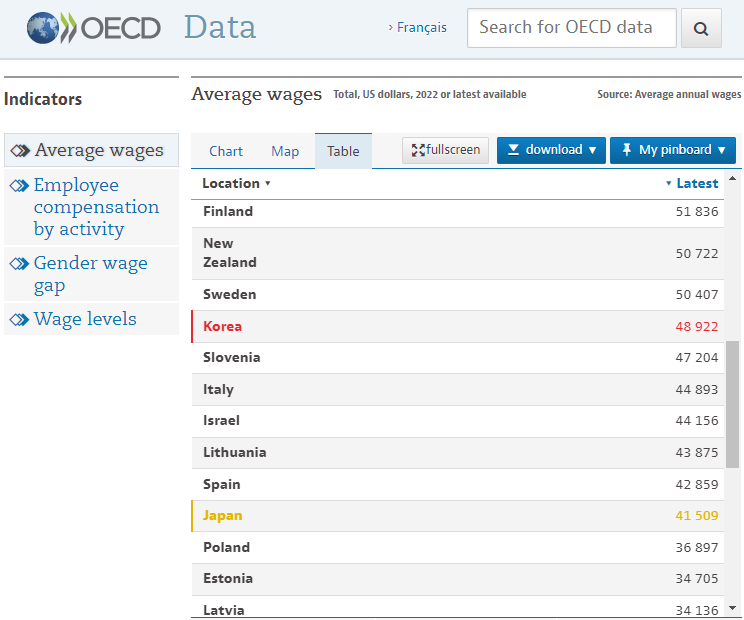The width and height of the screenshot is (744, 620).
Task: Click the chevron icon beside Gender wage gap
Action: click(x=19, y=264)
